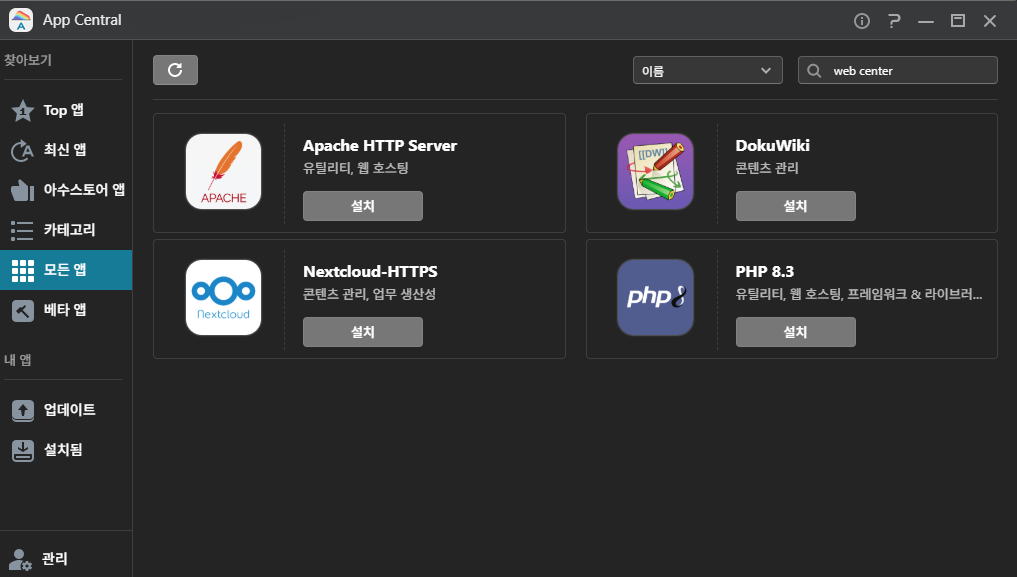Click the truncated category text under PHP 8.3
This screenshot has height=577, width=1017.
click(x=859, y=294)
